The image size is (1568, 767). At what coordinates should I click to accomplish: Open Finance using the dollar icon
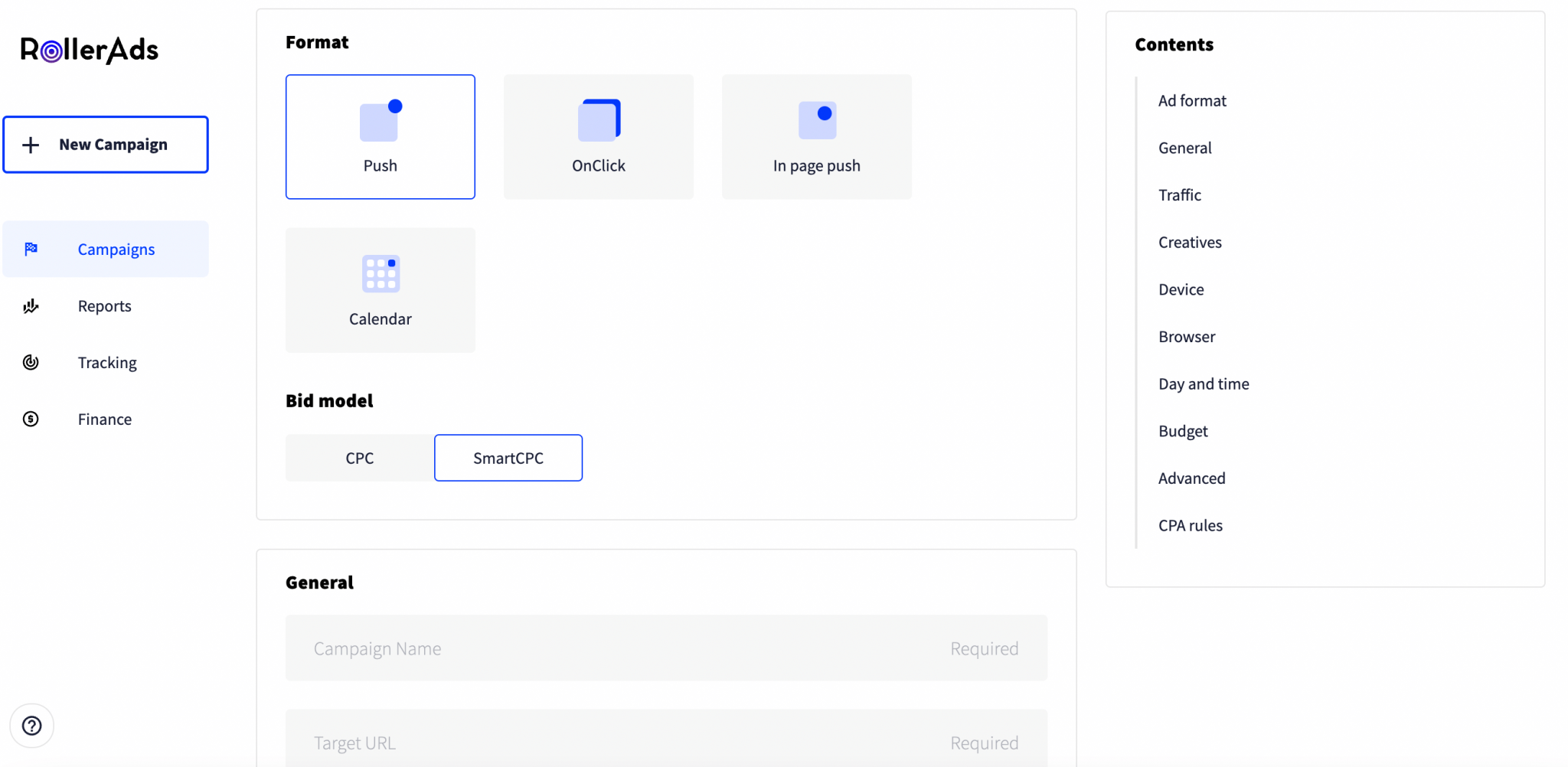31,419
